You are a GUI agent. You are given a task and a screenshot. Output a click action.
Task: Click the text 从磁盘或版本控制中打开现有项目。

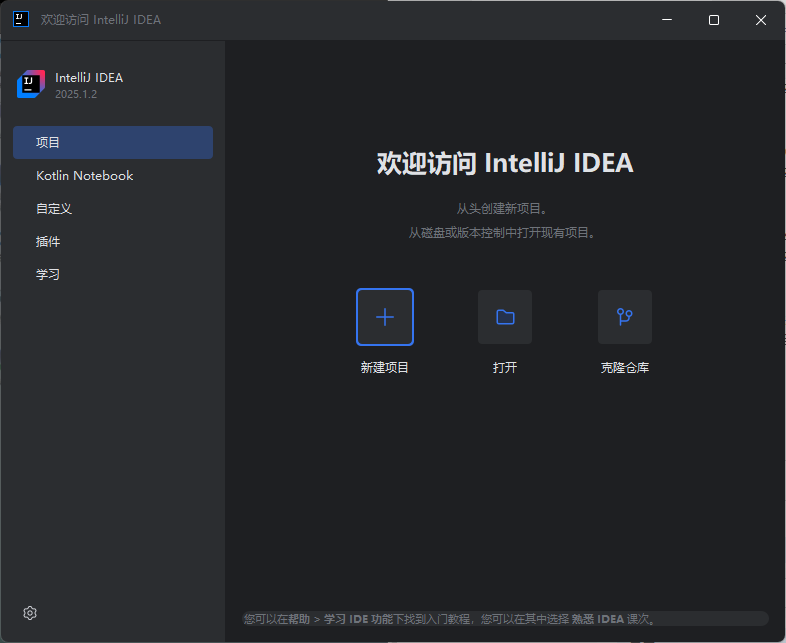point(501,233)
